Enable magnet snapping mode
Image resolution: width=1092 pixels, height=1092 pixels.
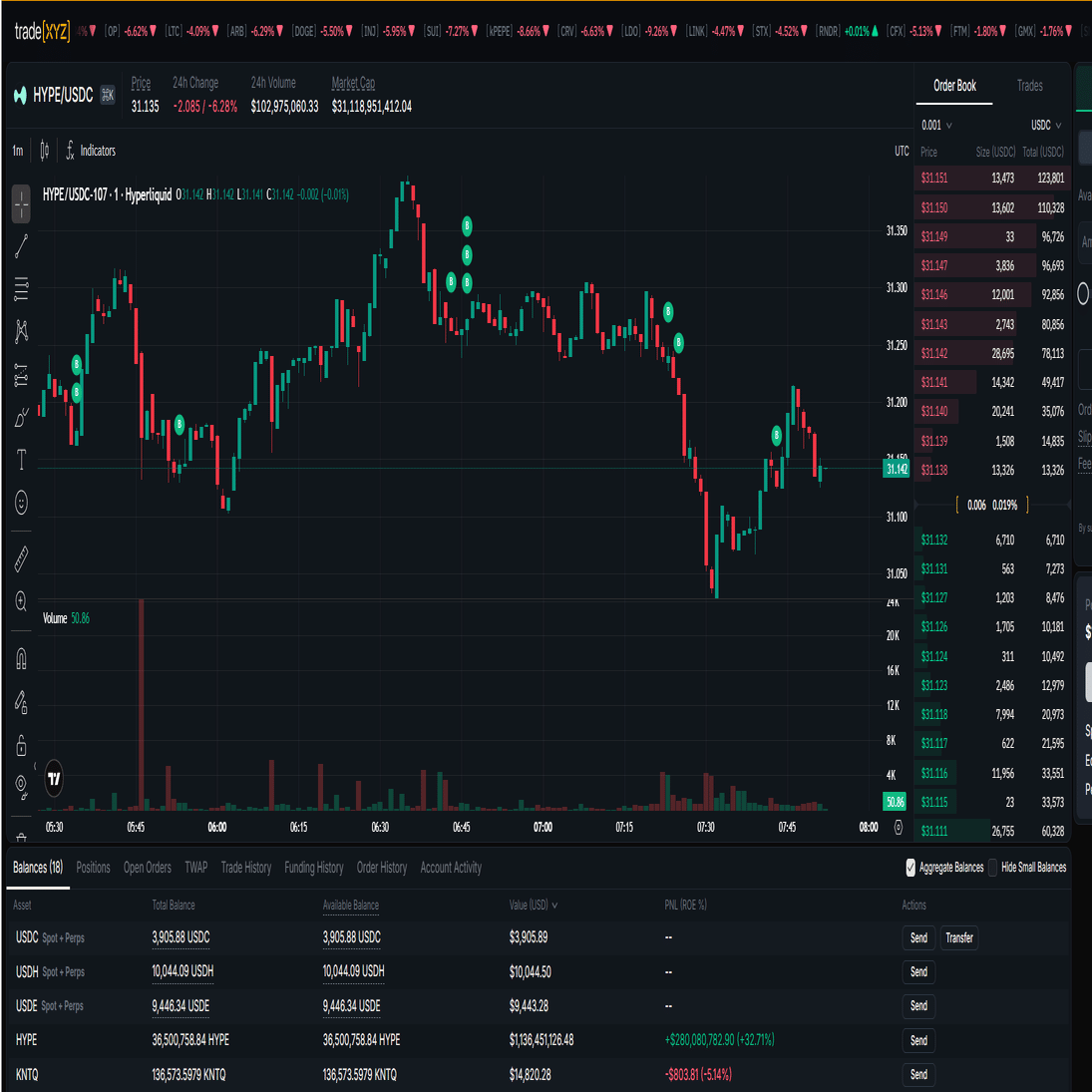click(21, 659)
